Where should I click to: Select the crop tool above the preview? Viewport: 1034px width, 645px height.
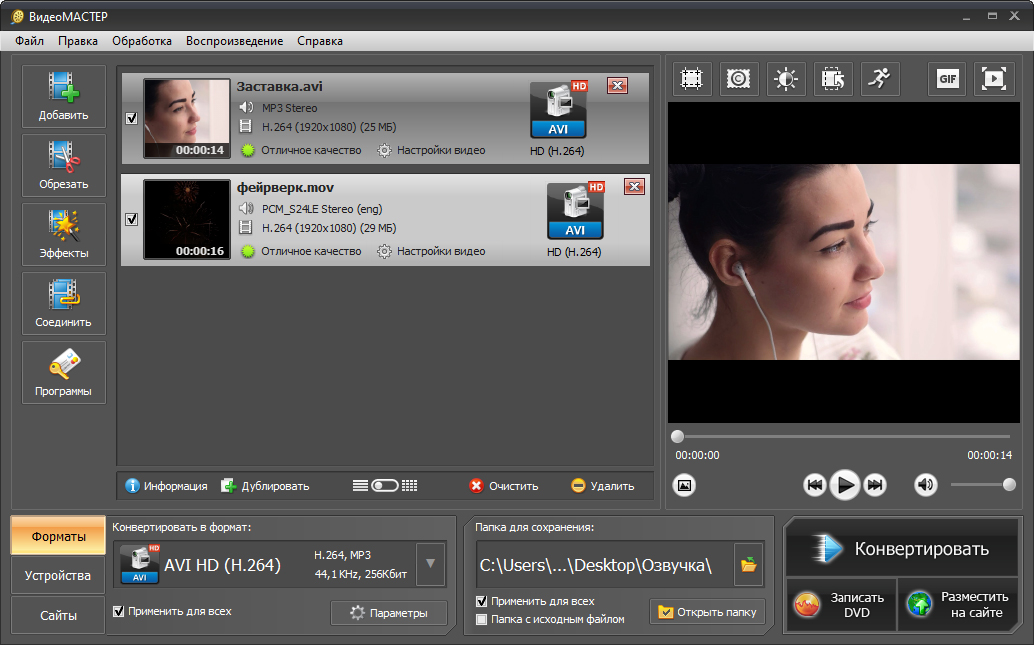(x=691, y=79)
